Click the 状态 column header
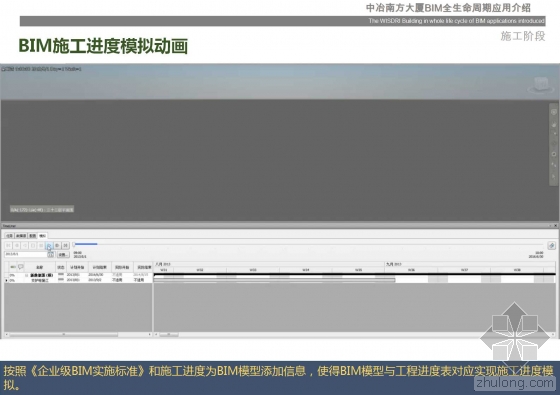This screenshot has width=560, height=395. [61, 267]
